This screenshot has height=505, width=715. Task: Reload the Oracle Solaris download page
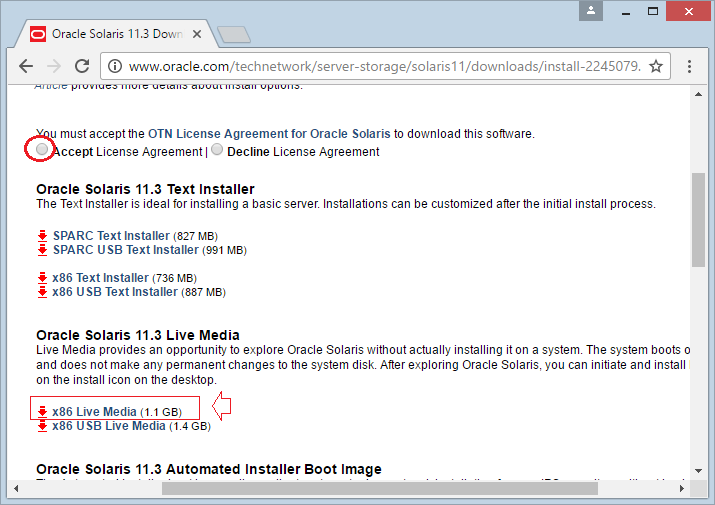point(82,67)
